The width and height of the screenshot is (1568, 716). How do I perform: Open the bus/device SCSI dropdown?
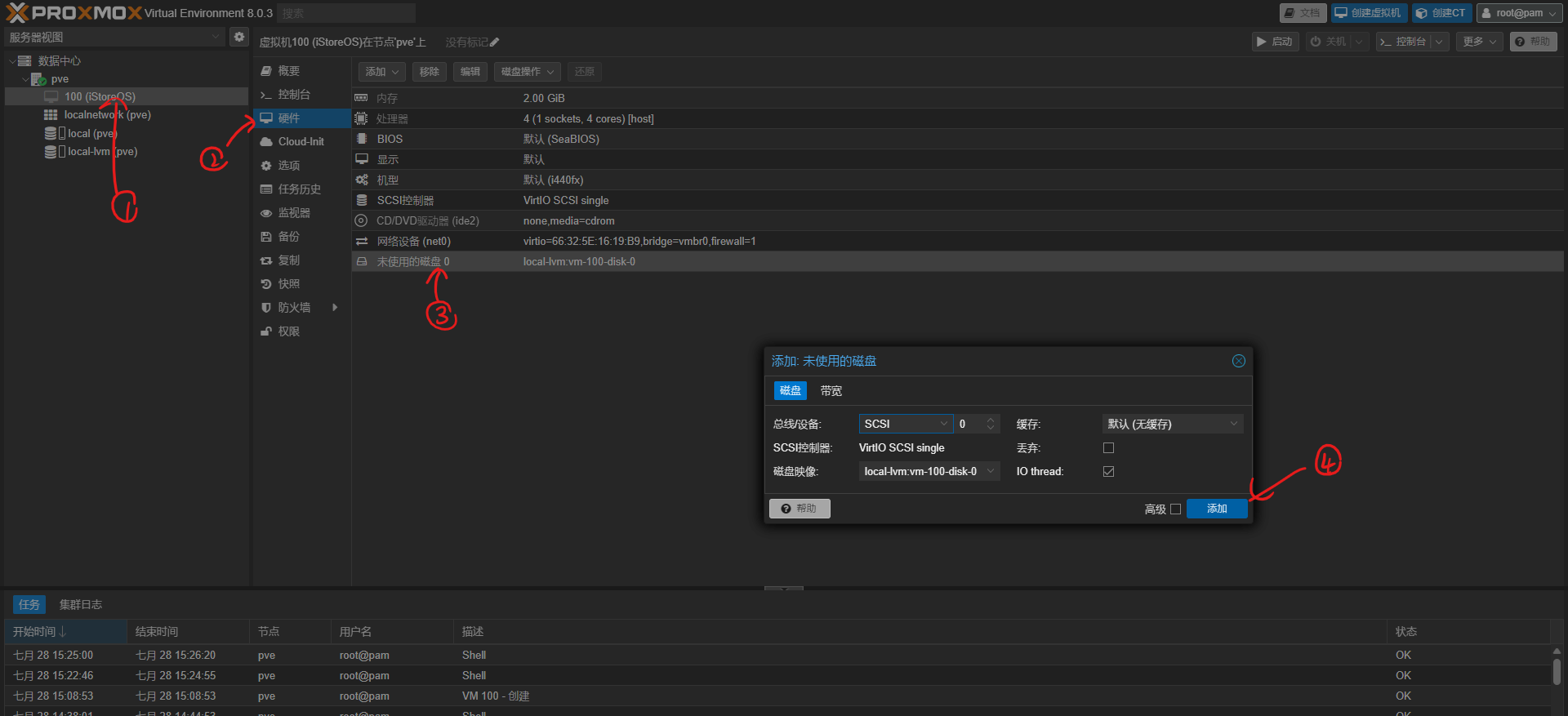tap(943, 424)
